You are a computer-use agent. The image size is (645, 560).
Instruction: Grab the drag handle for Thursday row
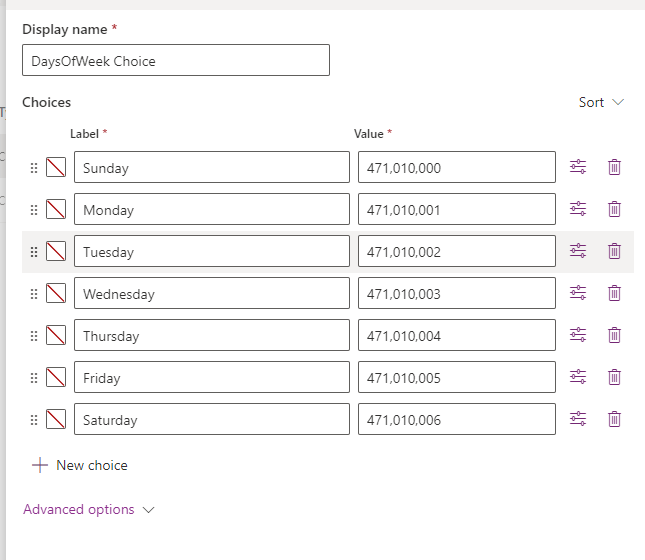[x=34, y=336]
